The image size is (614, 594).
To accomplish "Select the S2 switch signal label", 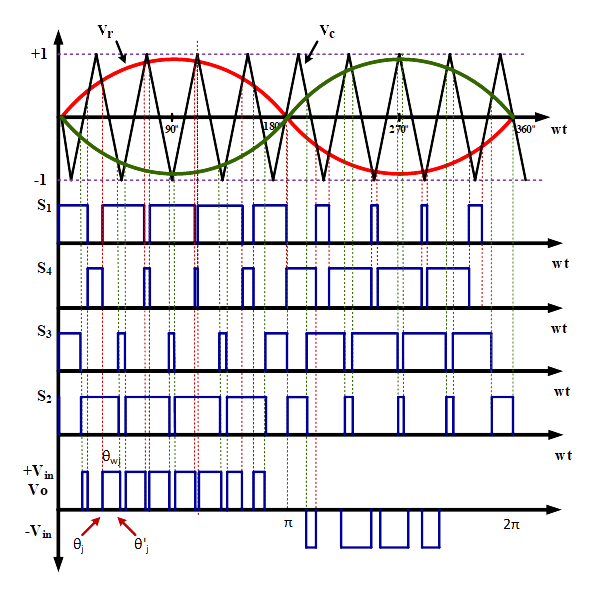I will (x=44, y=396).
